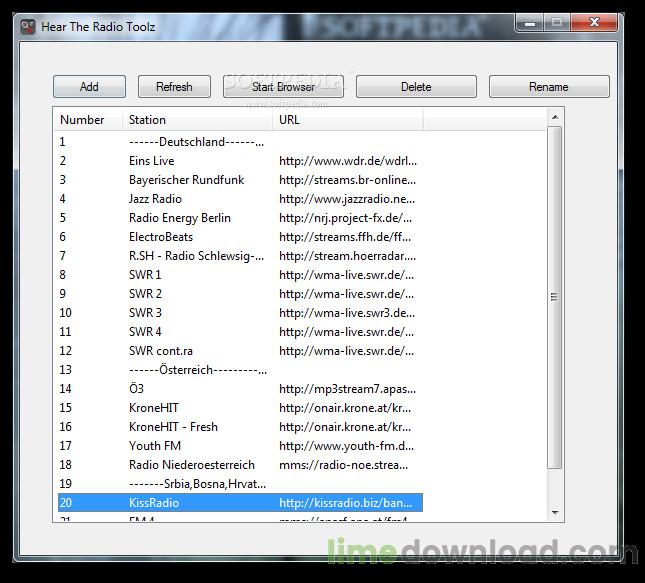Select the Bayerischer Rundfunk entry
The image size is (645, 583).
(x=186, y=180)
